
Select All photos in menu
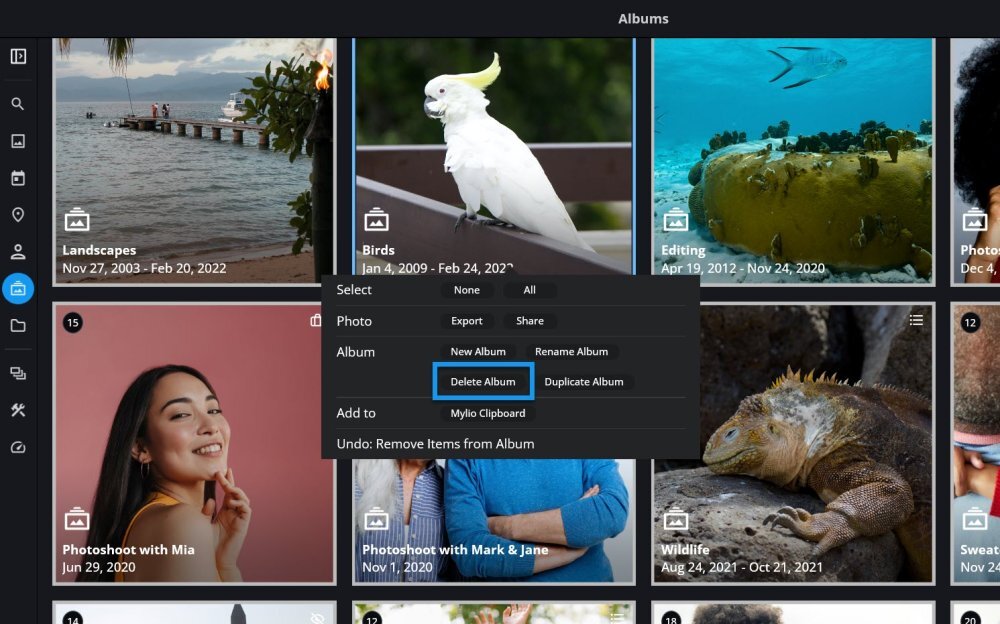click(529, 290)
